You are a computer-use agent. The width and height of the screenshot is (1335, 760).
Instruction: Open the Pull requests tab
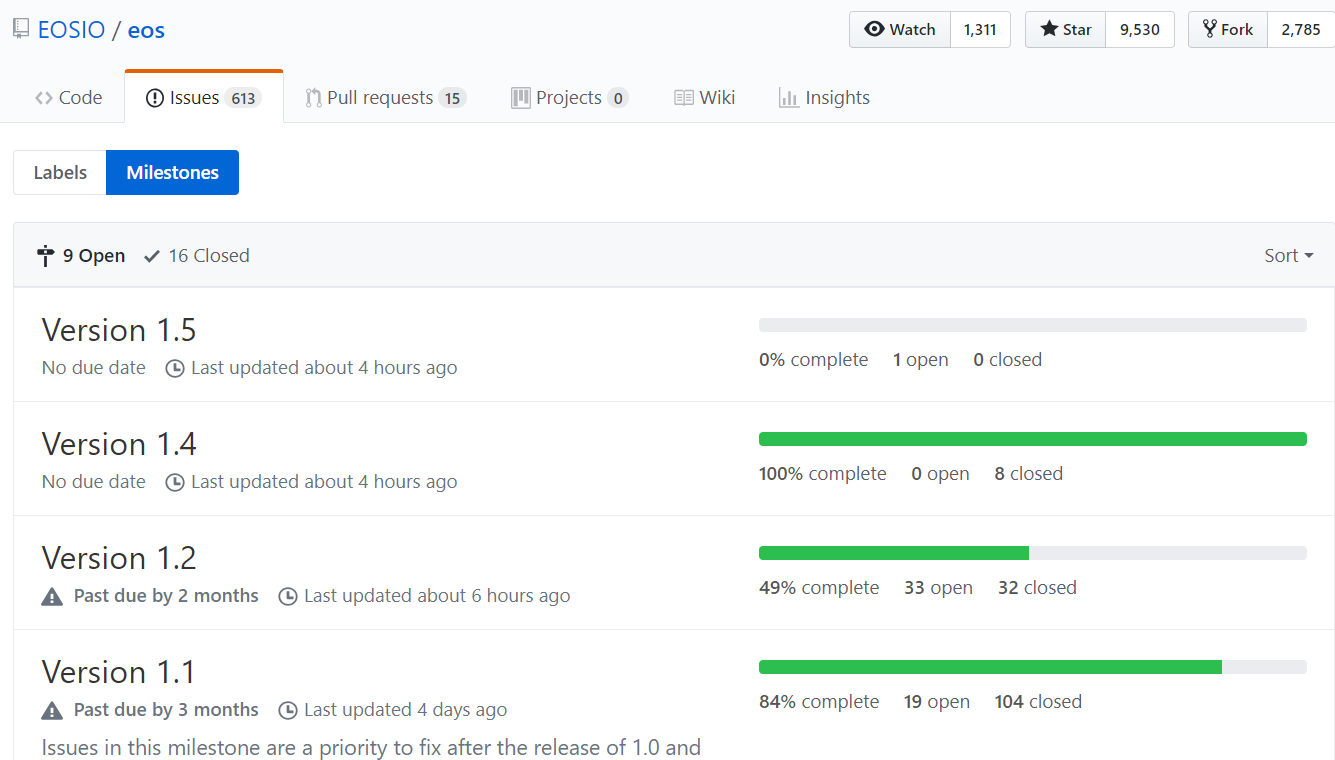(x=385, y=98)
